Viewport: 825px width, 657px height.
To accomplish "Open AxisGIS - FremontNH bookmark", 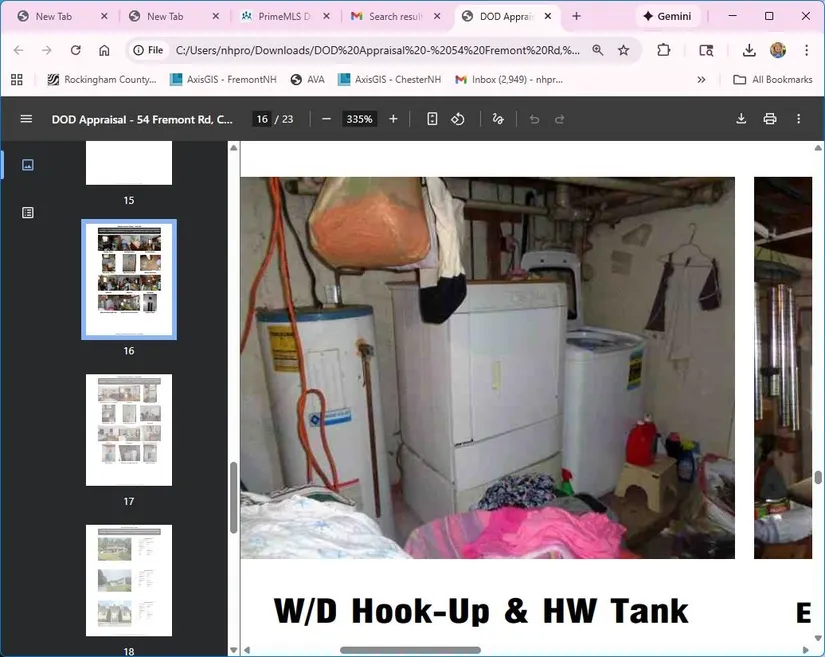I will coord(222,80).
